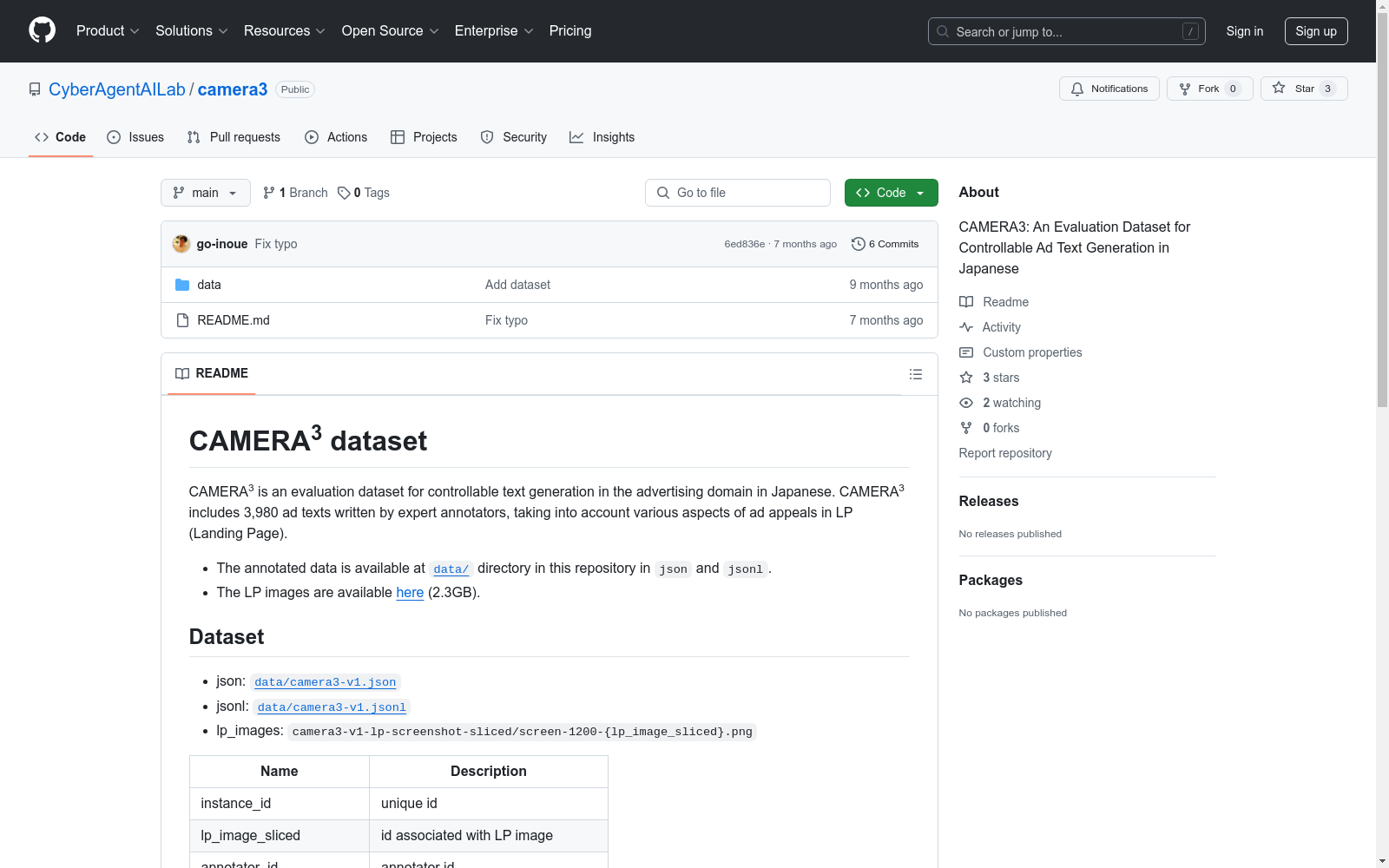View the 6 Commits history
This screenshot has height=868, width=1389.
click(x=885, y=244)
